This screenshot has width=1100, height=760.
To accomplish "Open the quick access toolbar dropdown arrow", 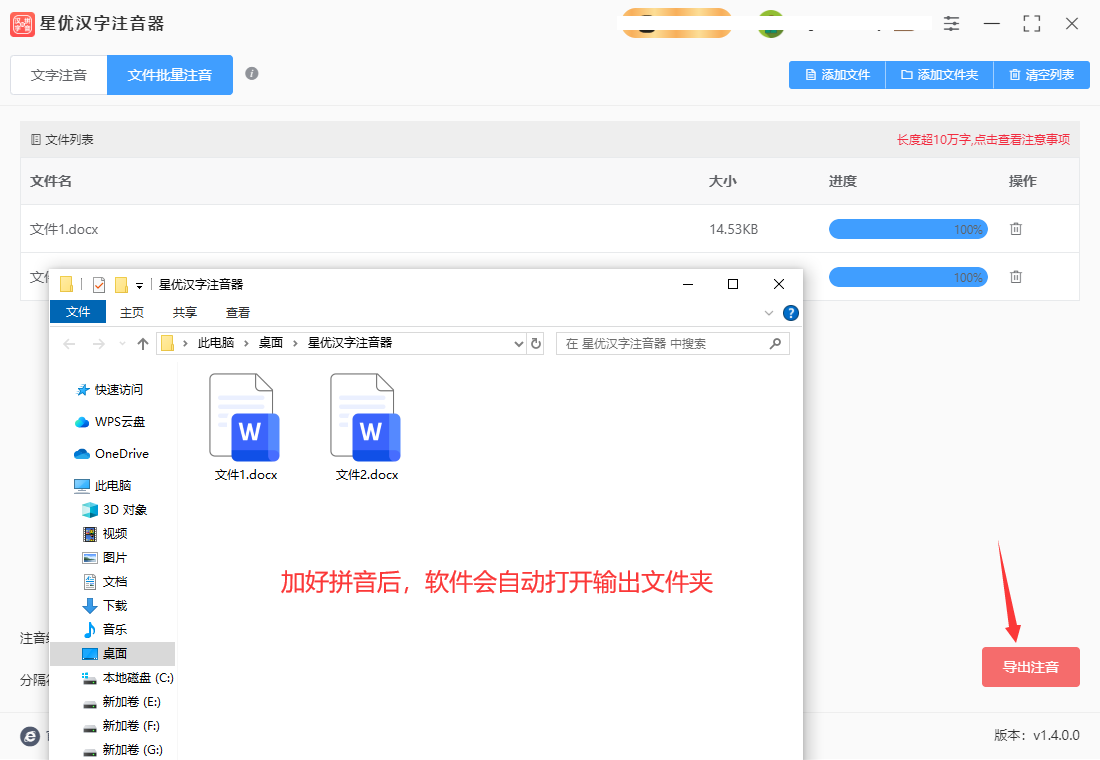I will coord(140,286).
